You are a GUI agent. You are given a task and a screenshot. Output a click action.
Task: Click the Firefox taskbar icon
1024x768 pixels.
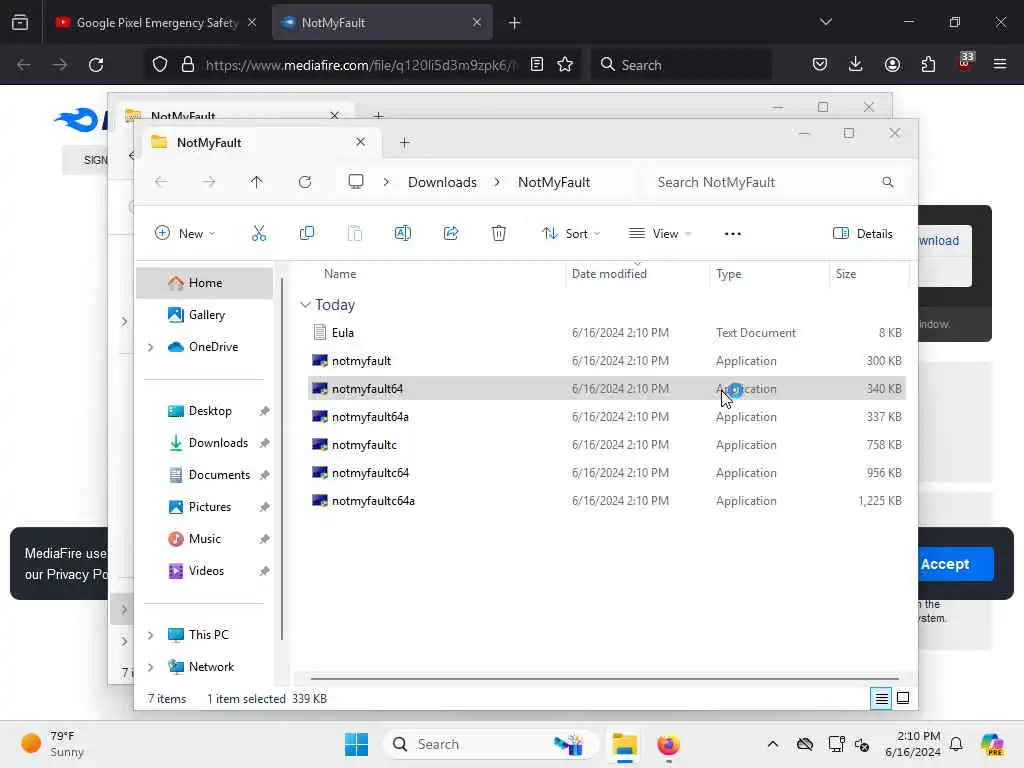[668, 744]
